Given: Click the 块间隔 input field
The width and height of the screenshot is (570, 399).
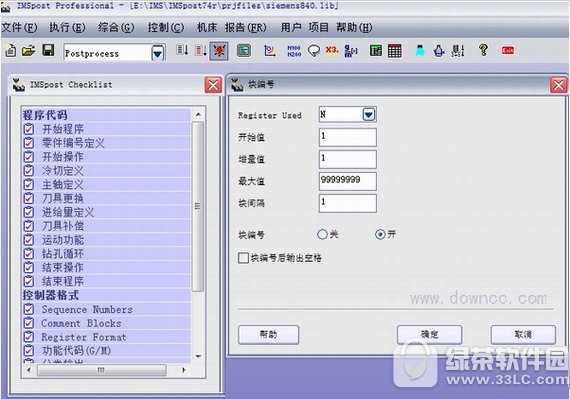Looking at the screenshot, I should [x=348, y=203].
